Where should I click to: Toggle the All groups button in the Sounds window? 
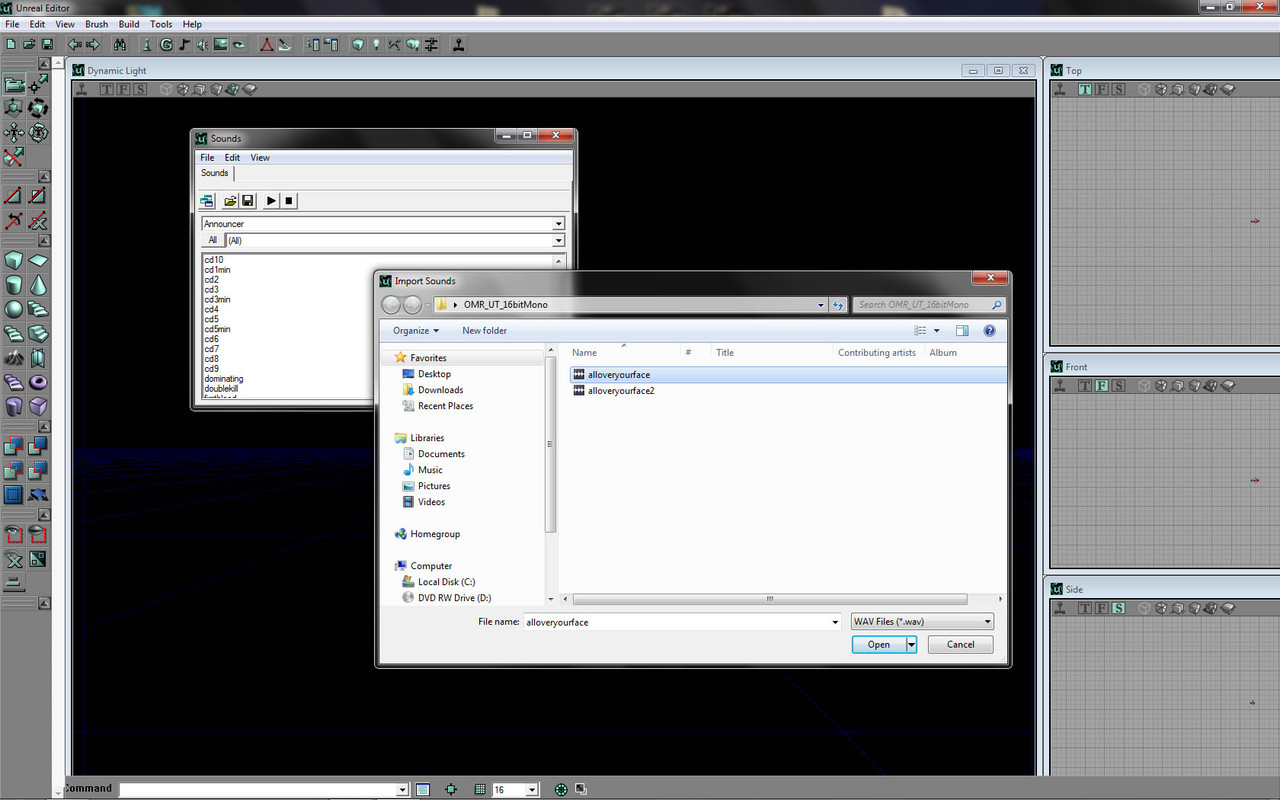tap(213, 240)
